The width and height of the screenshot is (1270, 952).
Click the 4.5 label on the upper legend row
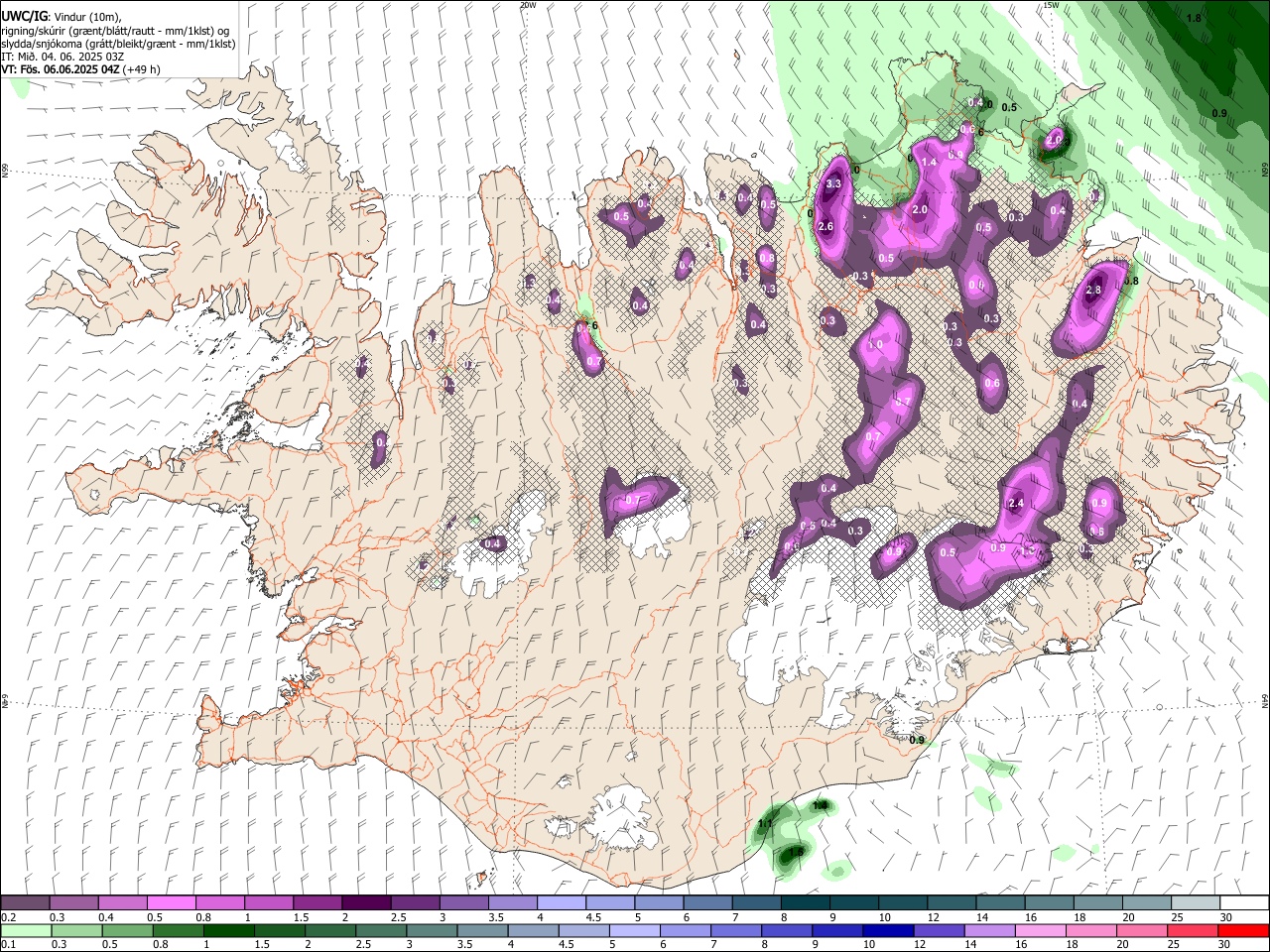593,917
